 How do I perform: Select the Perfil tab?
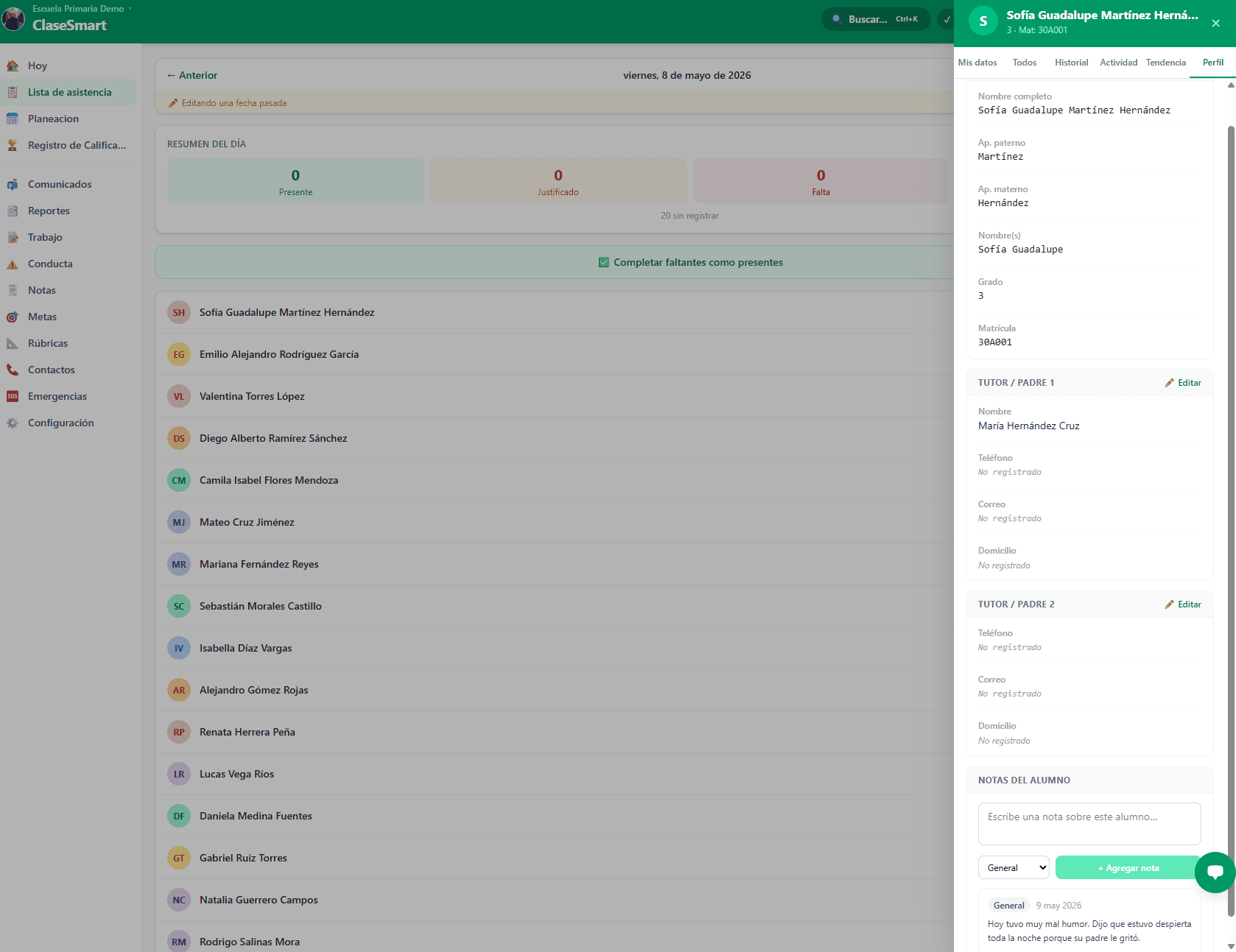pyautogui.click(x=1212, y=63)
